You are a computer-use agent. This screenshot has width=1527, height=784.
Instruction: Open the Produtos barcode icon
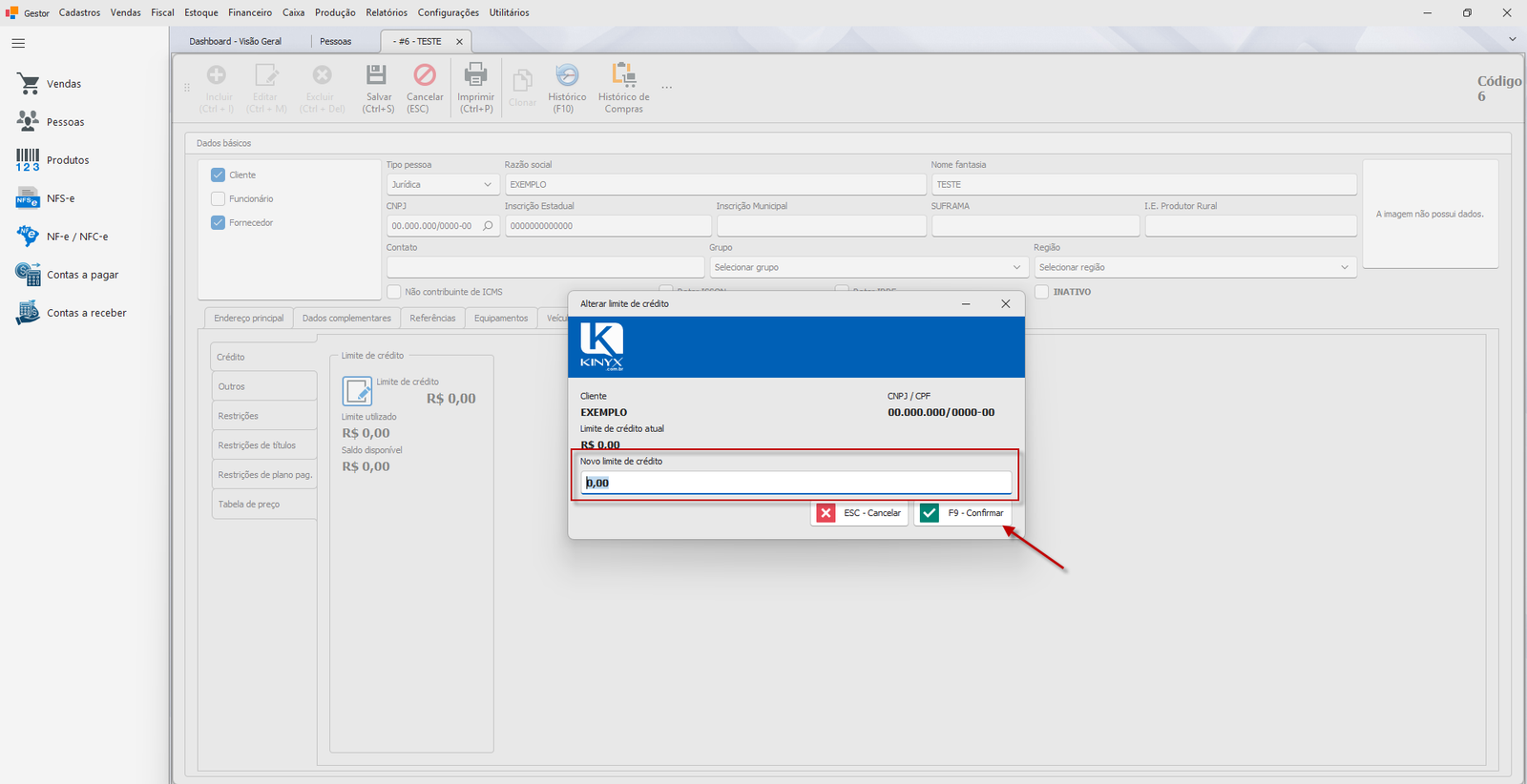(x=28, y=159)
